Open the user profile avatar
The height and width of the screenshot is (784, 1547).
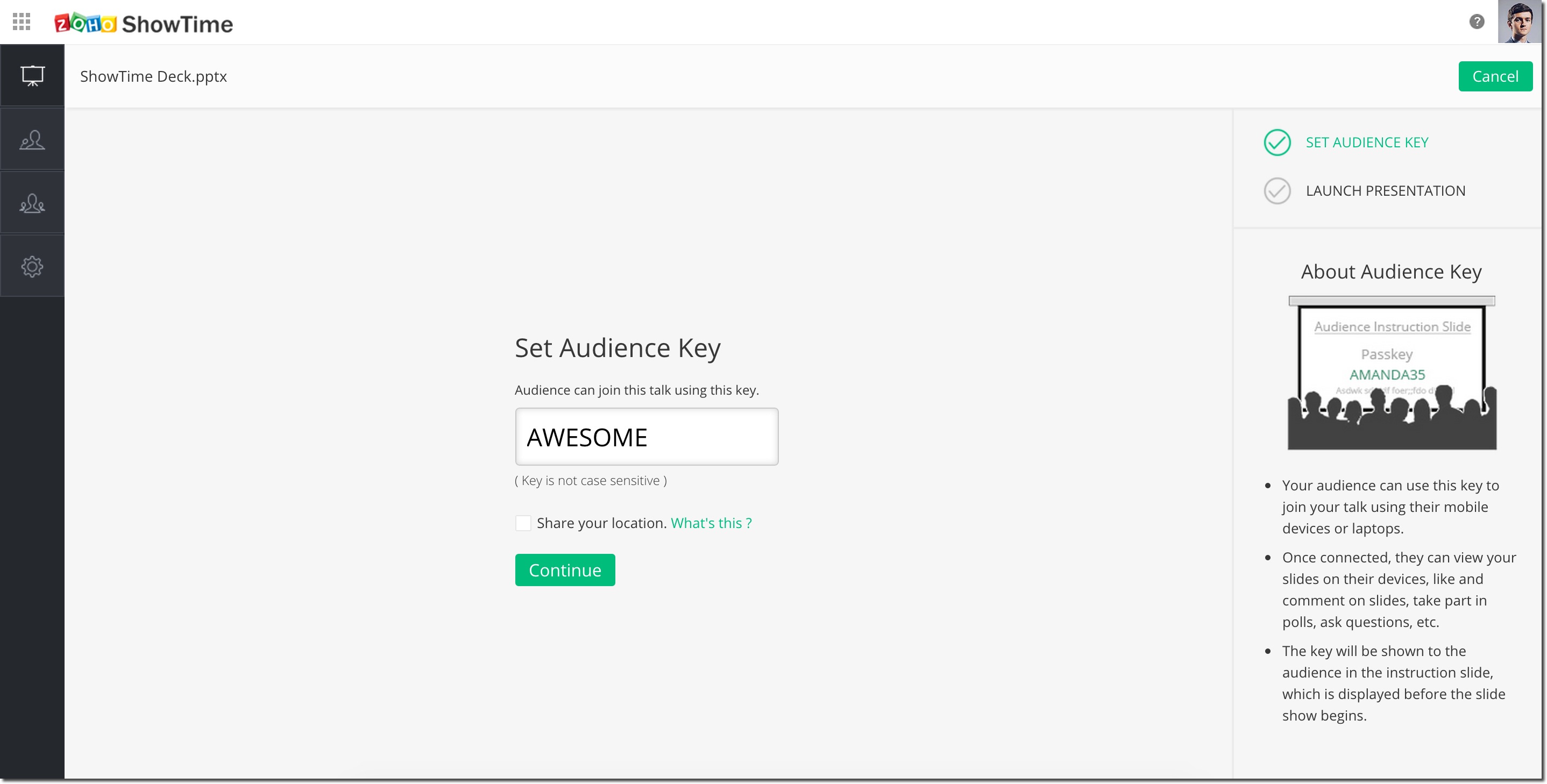tap(1519, 22)
